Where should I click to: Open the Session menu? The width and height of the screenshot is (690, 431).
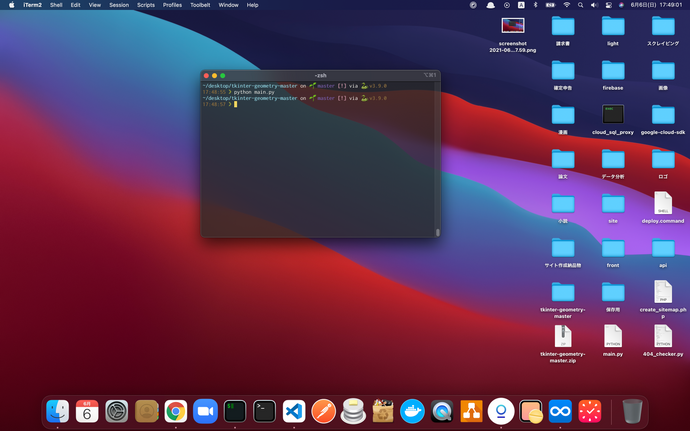(119, 5)
